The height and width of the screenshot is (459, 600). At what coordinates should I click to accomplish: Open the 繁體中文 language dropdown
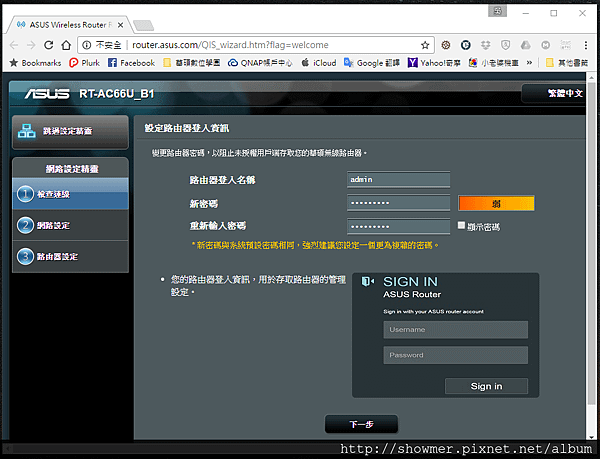pyautogui.click(x=554, y=93)
